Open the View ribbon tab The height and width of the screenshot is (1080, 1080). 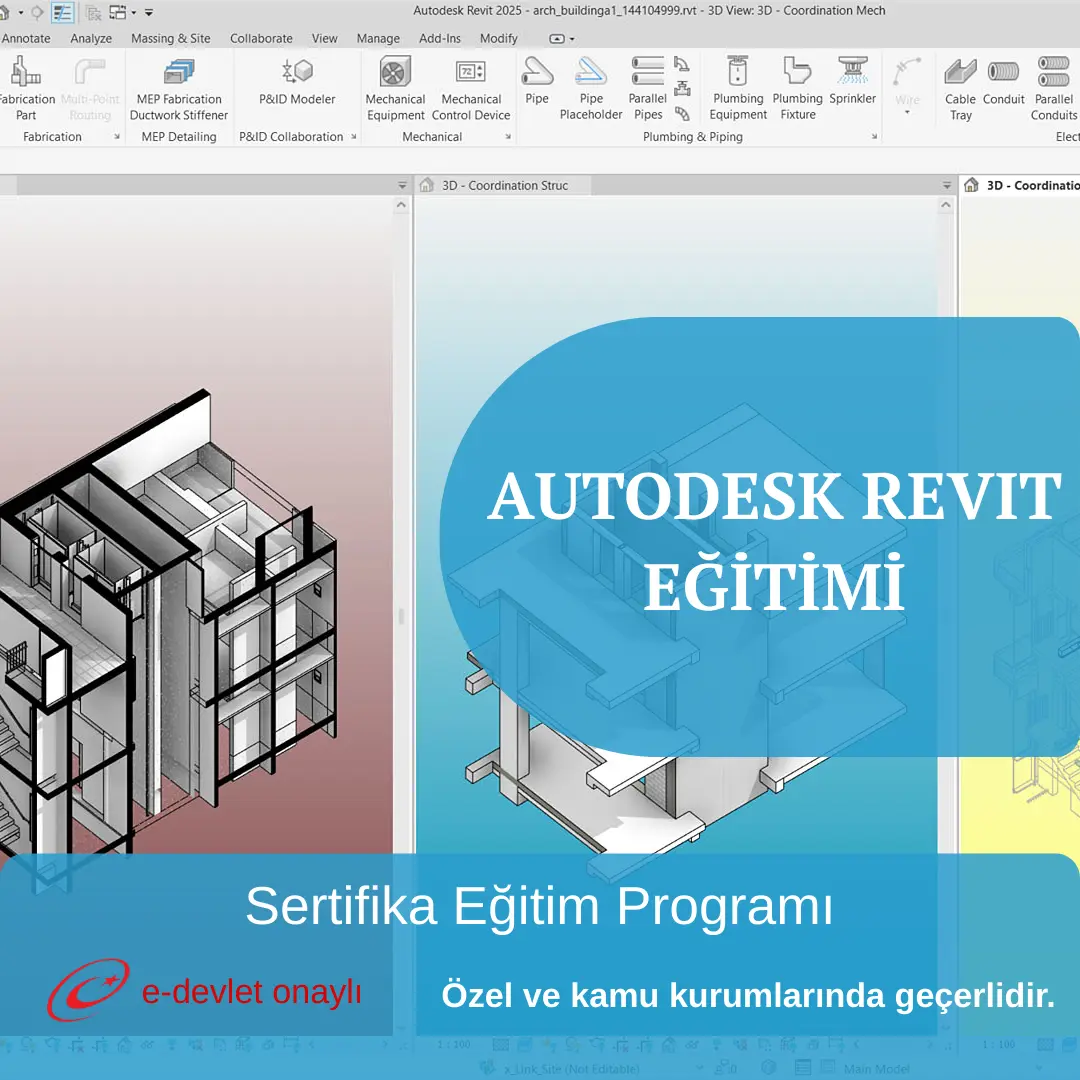[324, 39]
